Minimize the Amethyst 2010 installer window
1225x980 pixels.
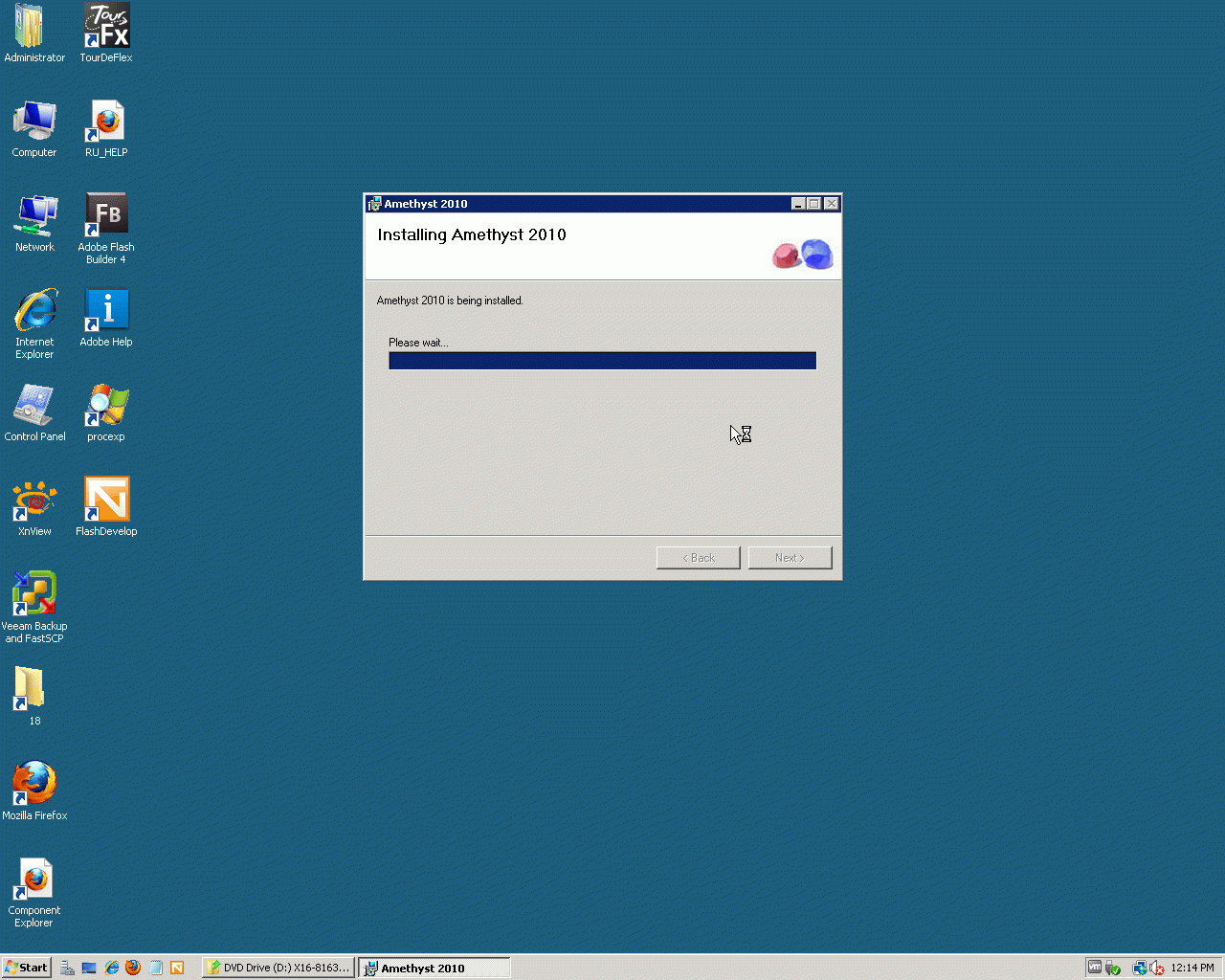coord(798,204)
